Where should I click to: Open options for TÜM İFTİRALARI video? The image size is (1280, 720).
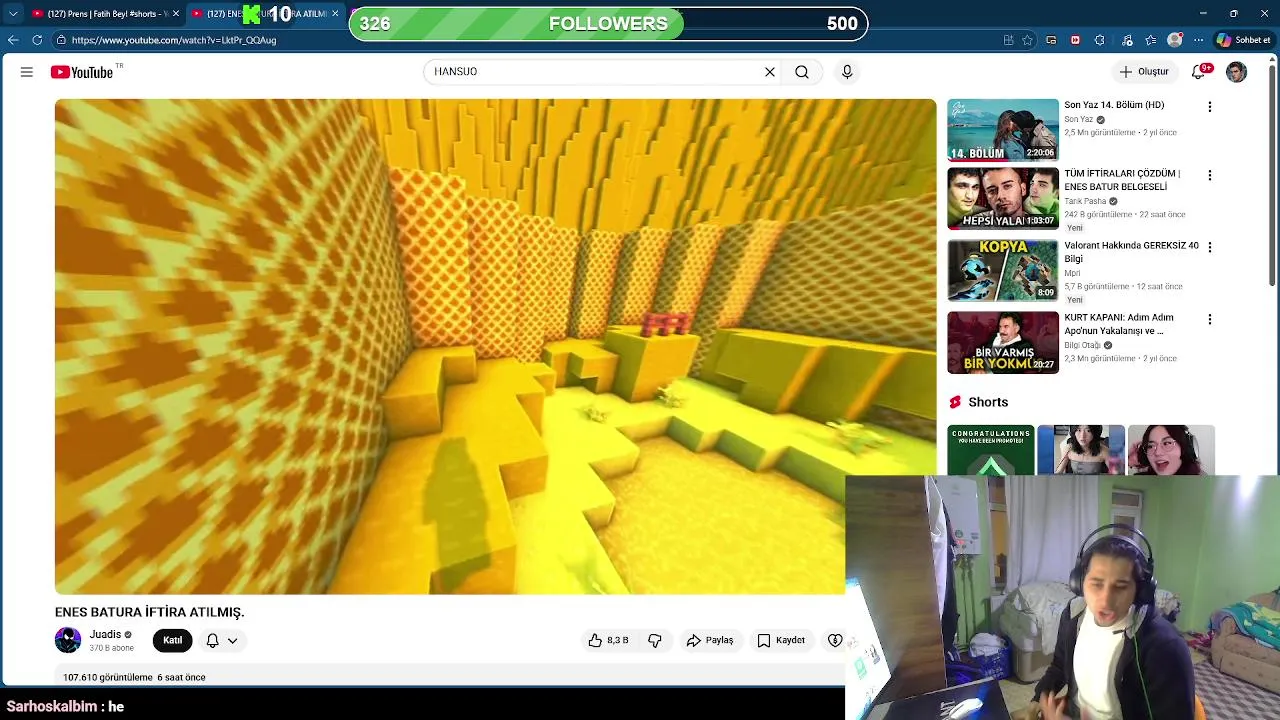click(1210, 176)
